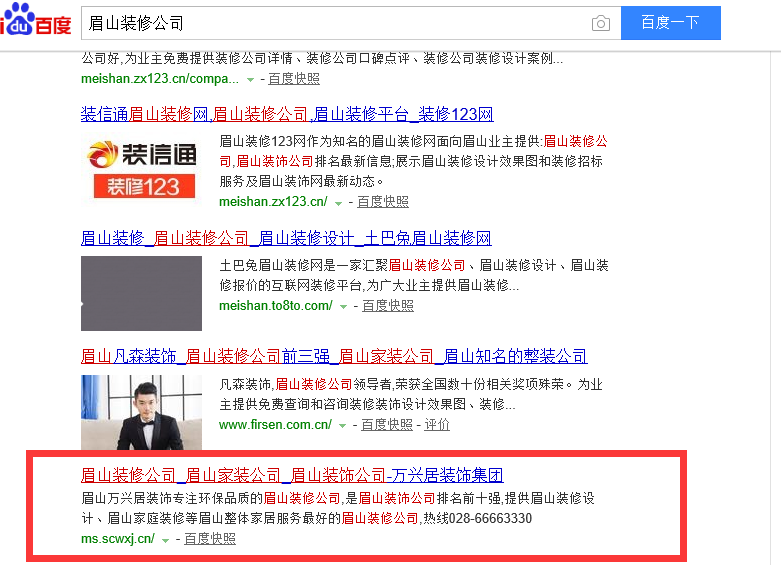This screenshot has height=565, width=781.
Task: Open the 土巴兔眉山装修网 result title
Action: coord(286,238)
